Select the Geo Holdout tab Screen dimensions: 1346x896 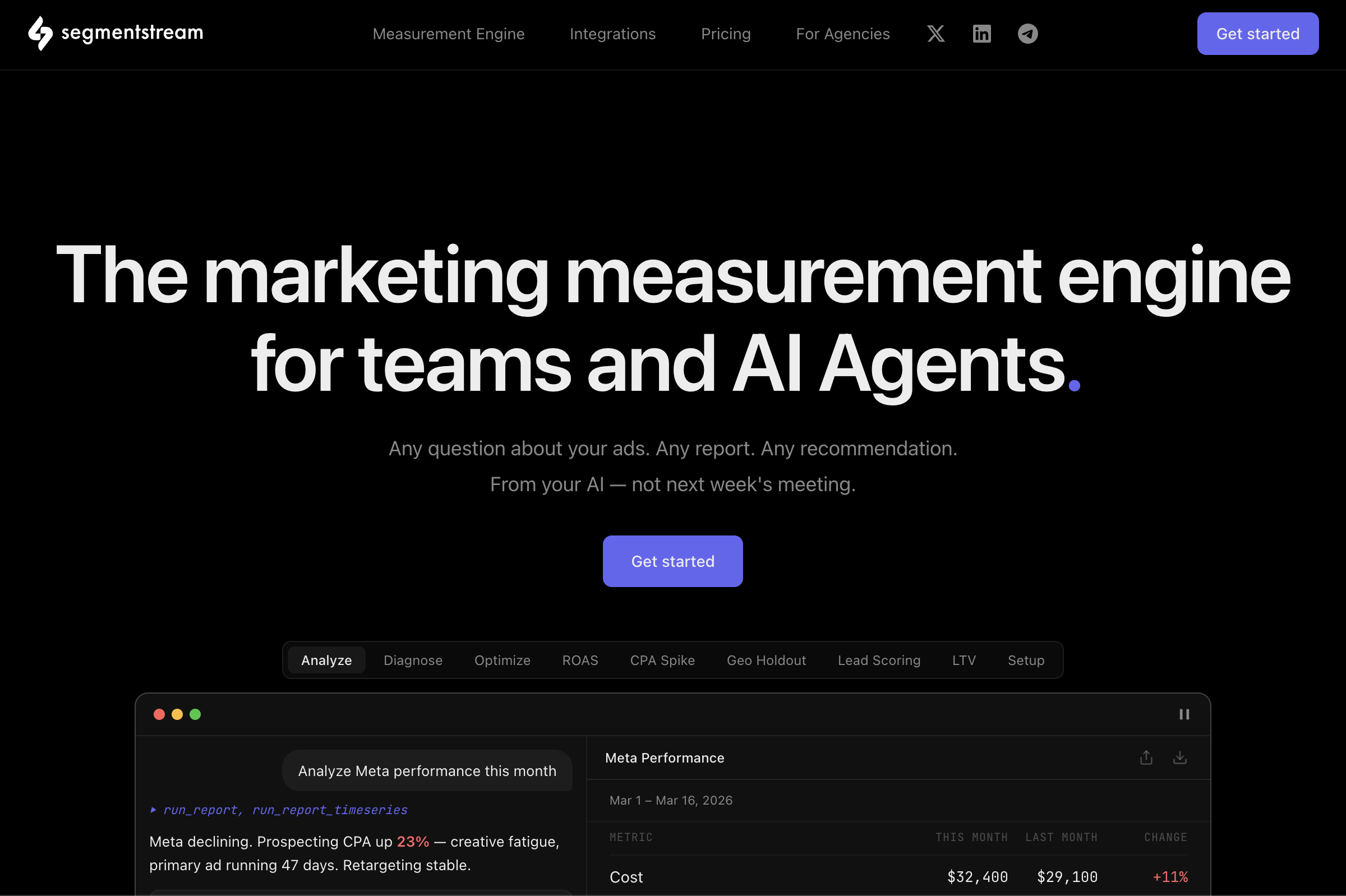[x=766, y=660]
